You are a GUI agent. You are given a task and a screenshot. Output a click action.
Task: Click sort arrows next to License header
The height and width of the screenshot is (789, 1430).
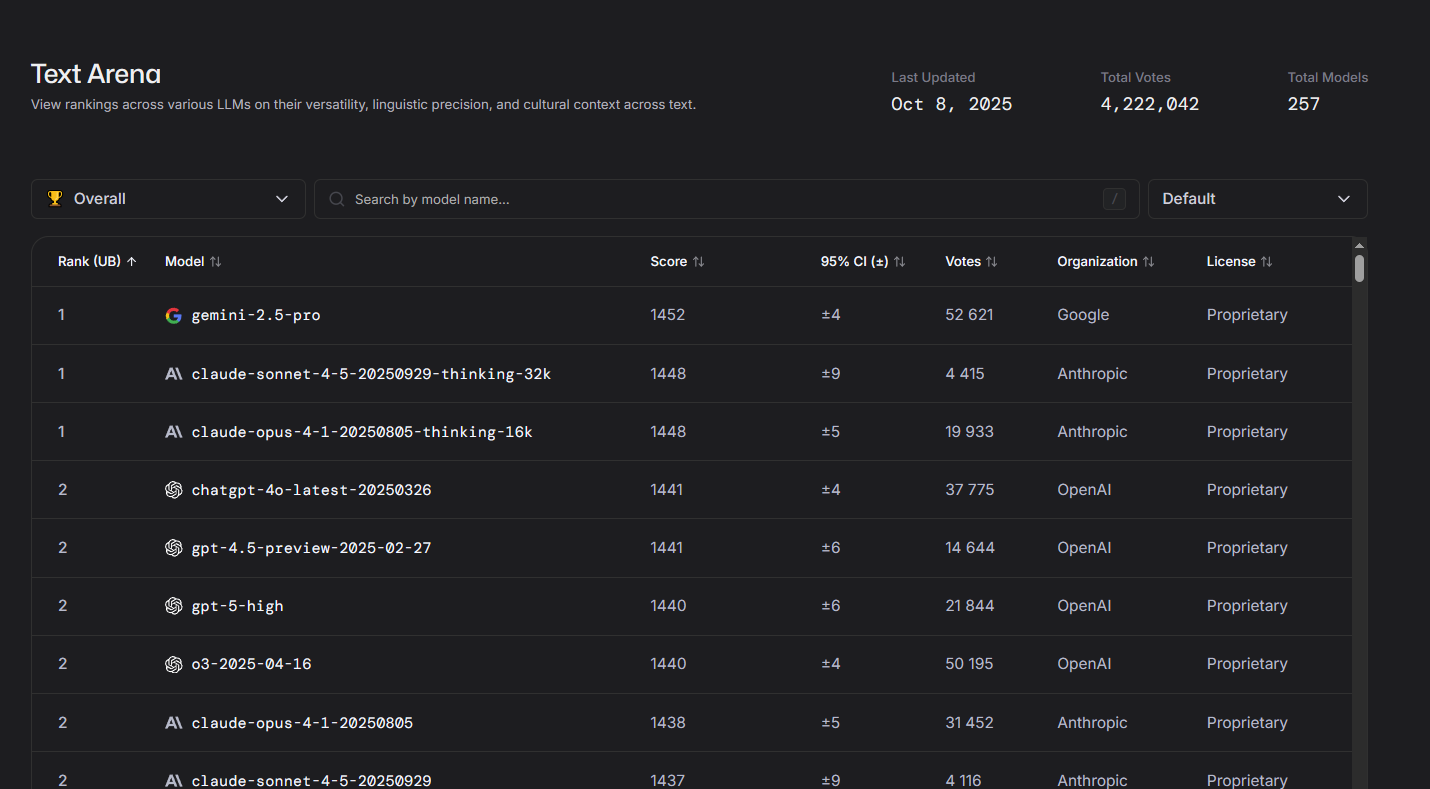point(1266,262)
